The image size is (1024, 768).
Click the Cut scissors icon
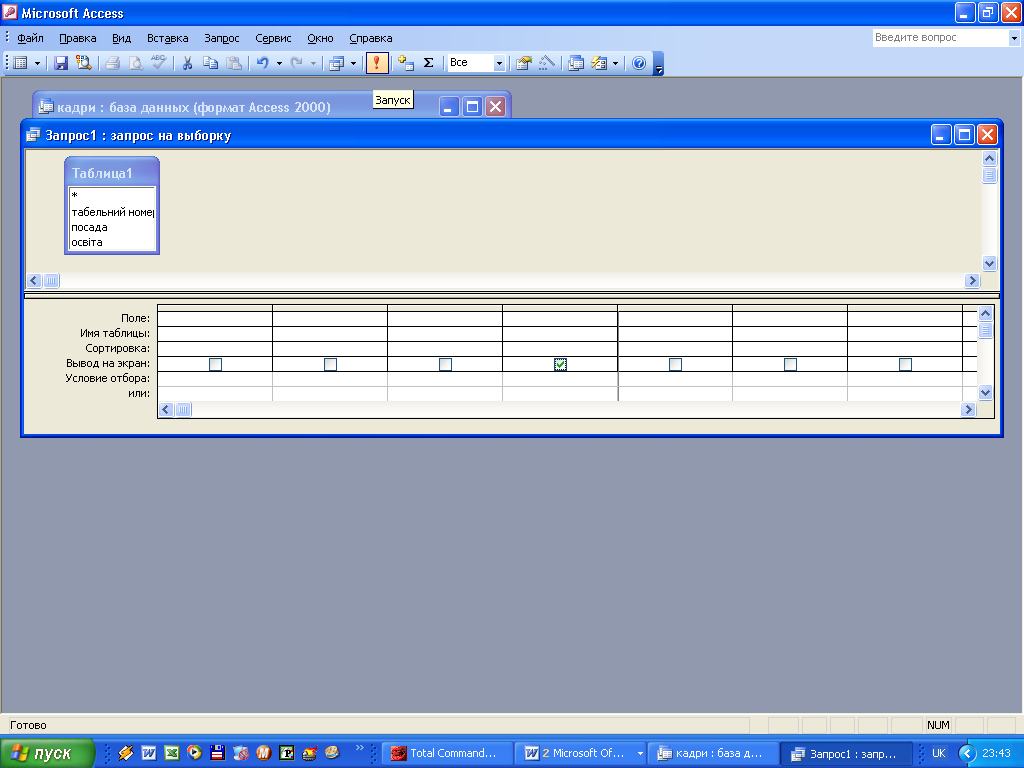(187, 63)
